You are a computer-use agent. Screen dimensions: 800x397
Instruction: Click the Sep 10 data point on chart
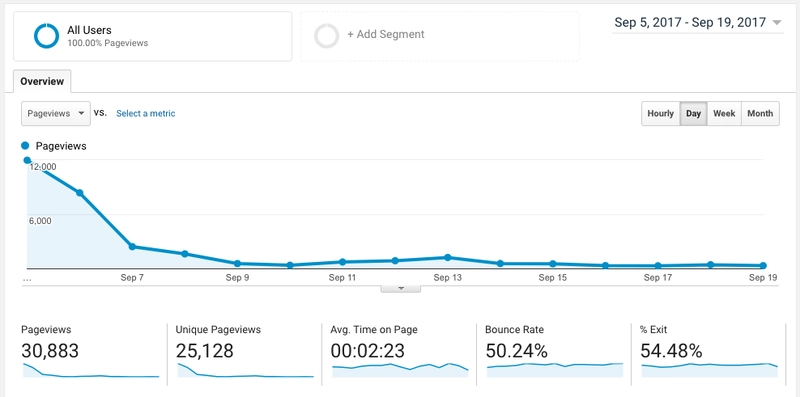pyautogui.click(x=290, y=265)
